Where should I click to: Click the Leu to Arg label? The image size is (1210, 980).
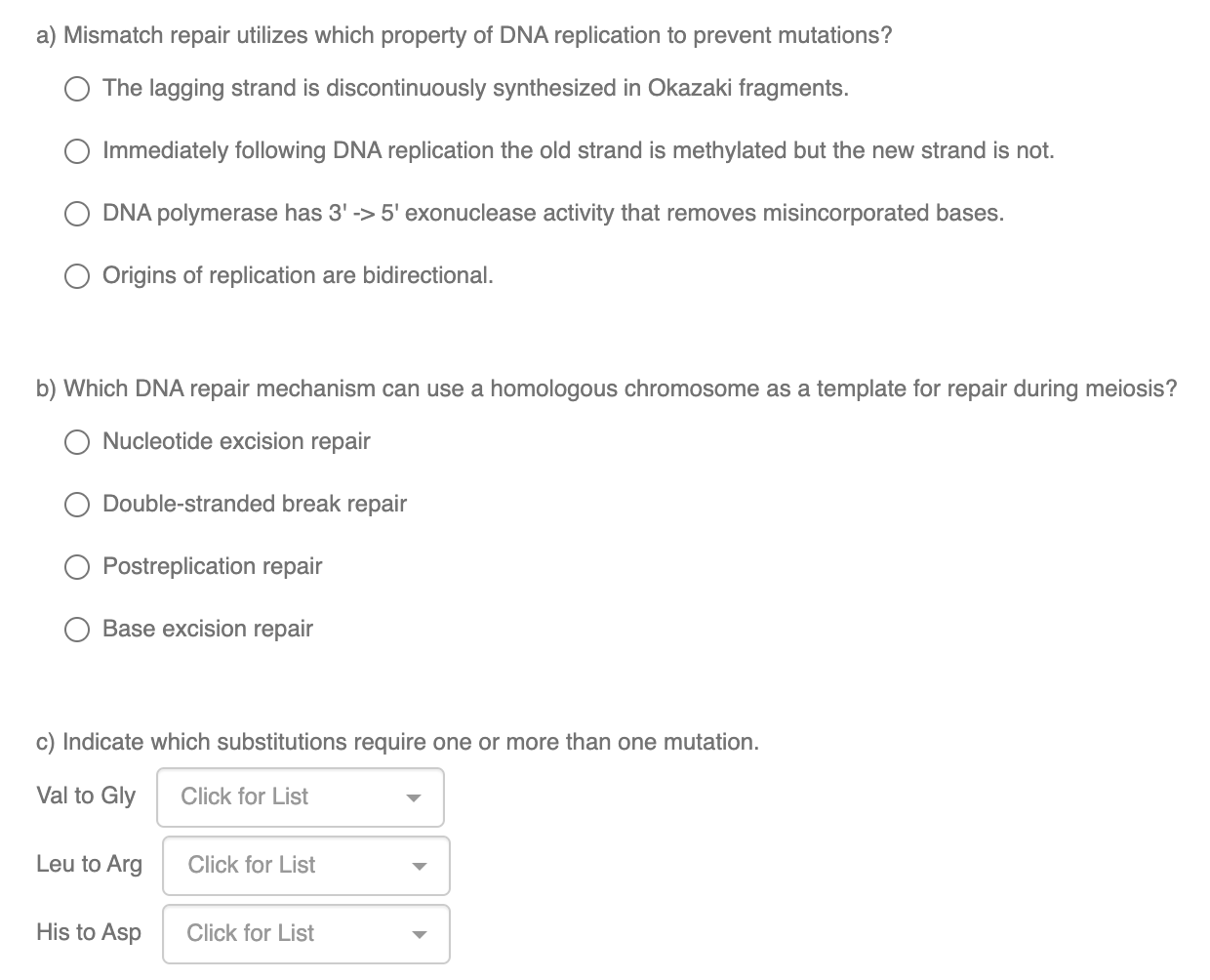click(89, 864)
